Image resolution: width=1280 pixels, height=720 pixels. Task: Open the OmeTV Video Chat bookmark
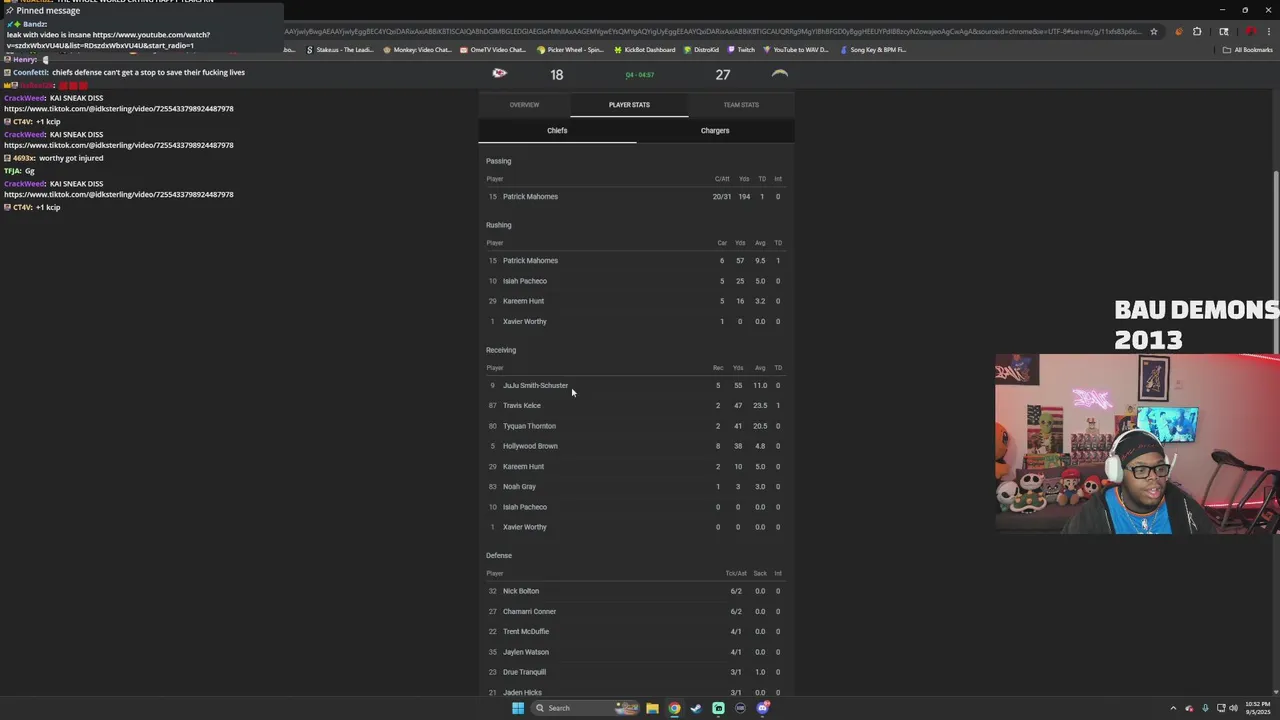(x=493, y=49)
